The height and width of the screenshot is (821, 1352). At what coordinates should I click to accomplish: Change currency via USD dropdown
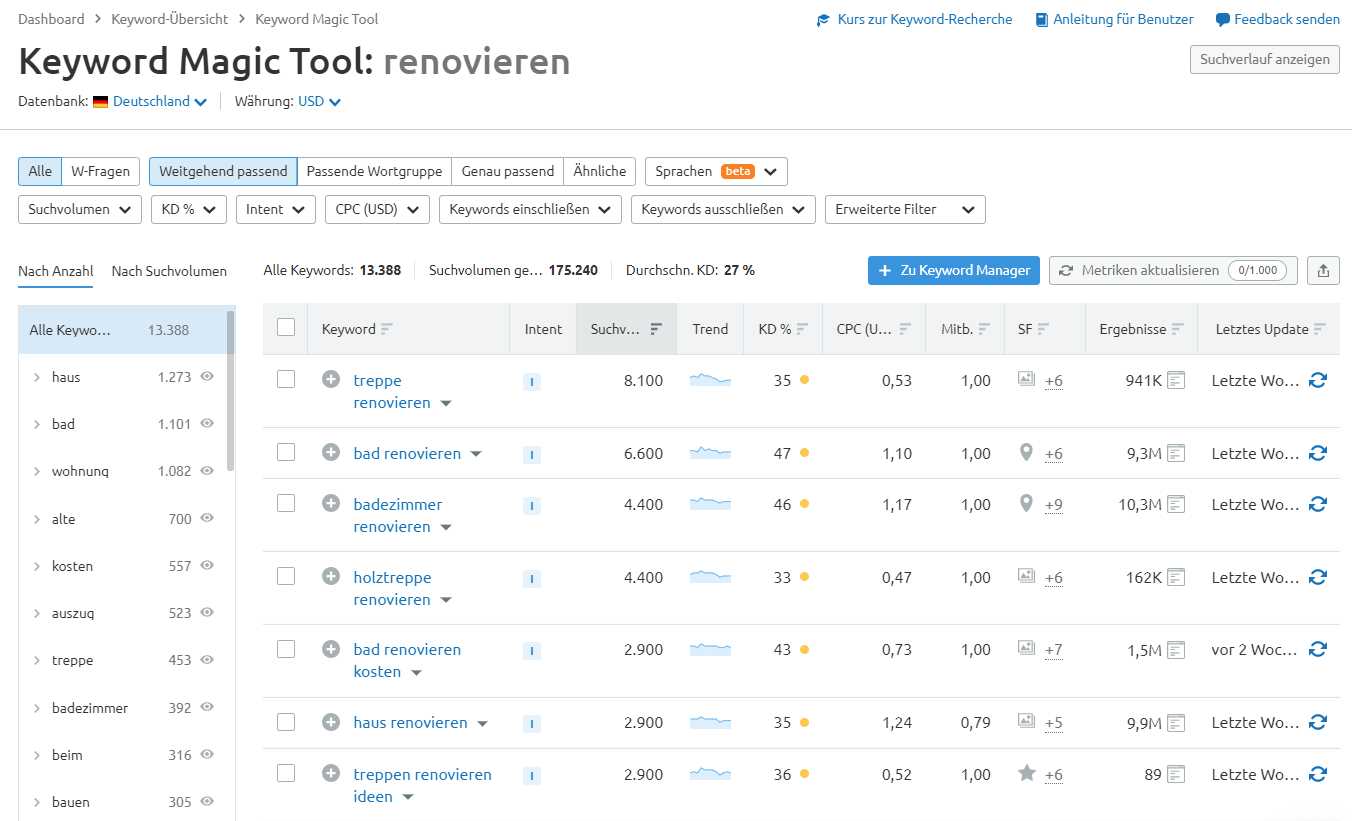coord(319,101)
